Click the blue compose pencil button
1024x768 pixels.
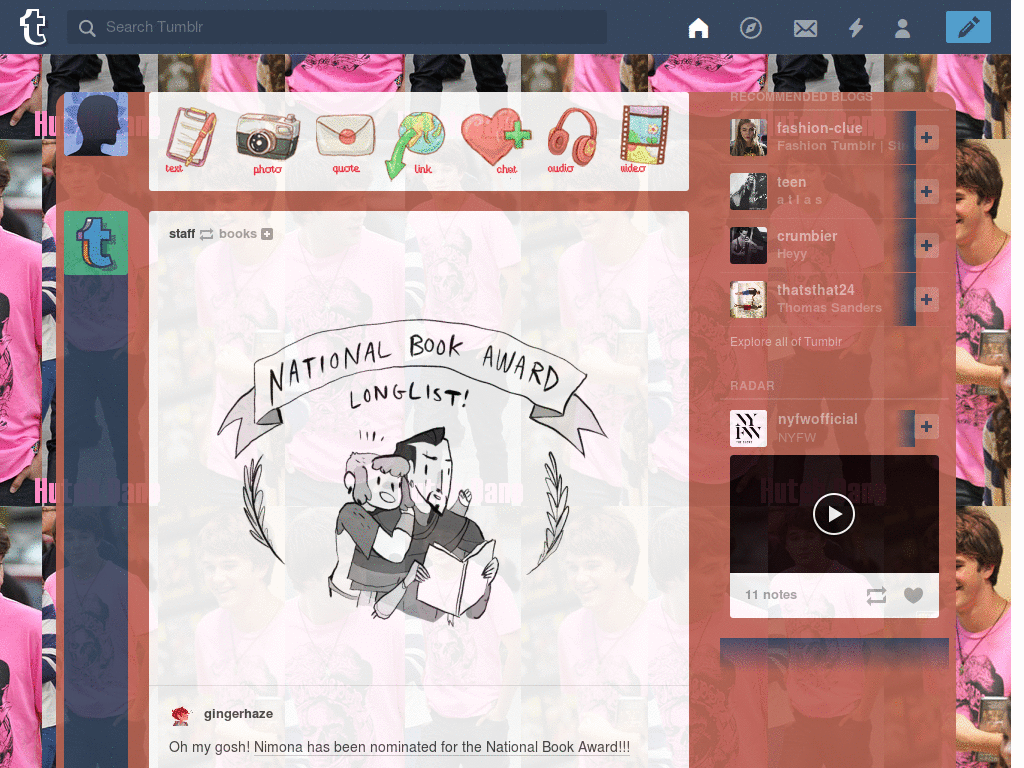pyautogui.click(x=968, y=27)
